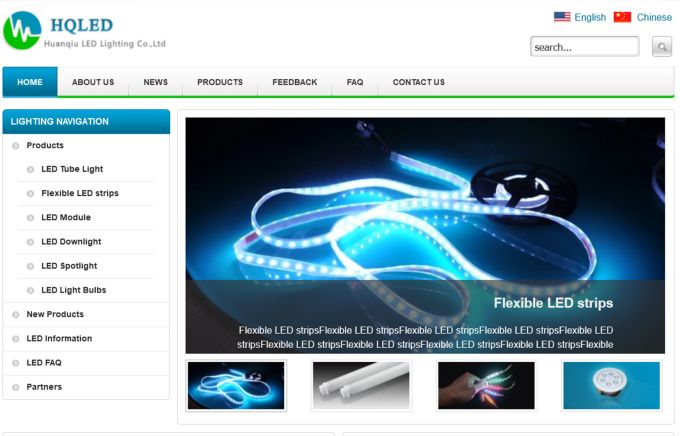Viewport: 680px width, 436px height.
Task: Open LED Information section
Action: [x=59, y=338]
